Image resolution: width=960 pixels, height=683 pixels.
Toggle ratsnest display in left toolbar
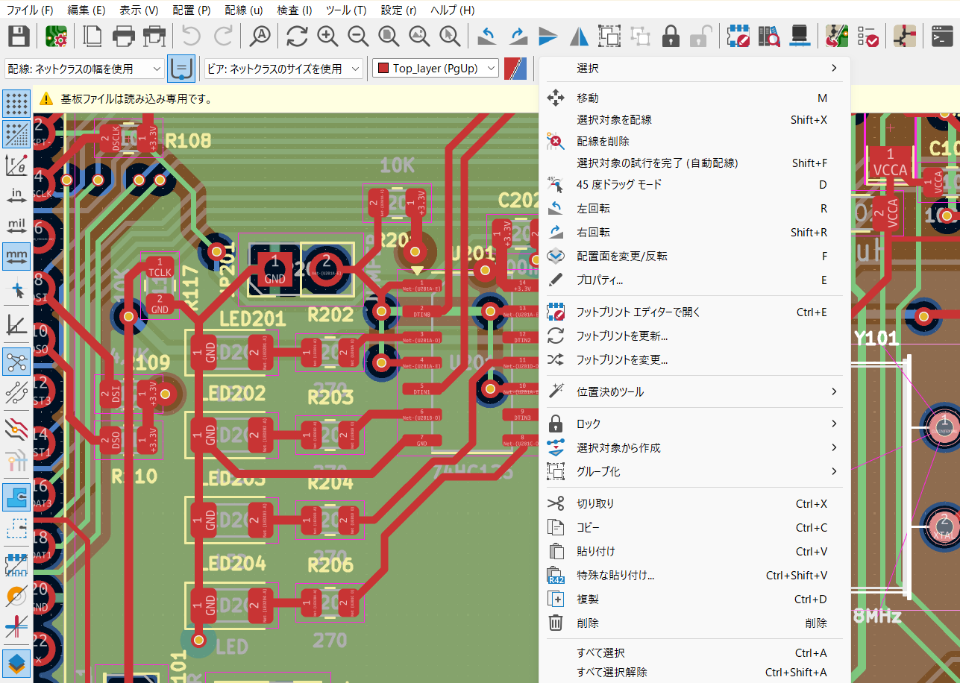[17, 362]
